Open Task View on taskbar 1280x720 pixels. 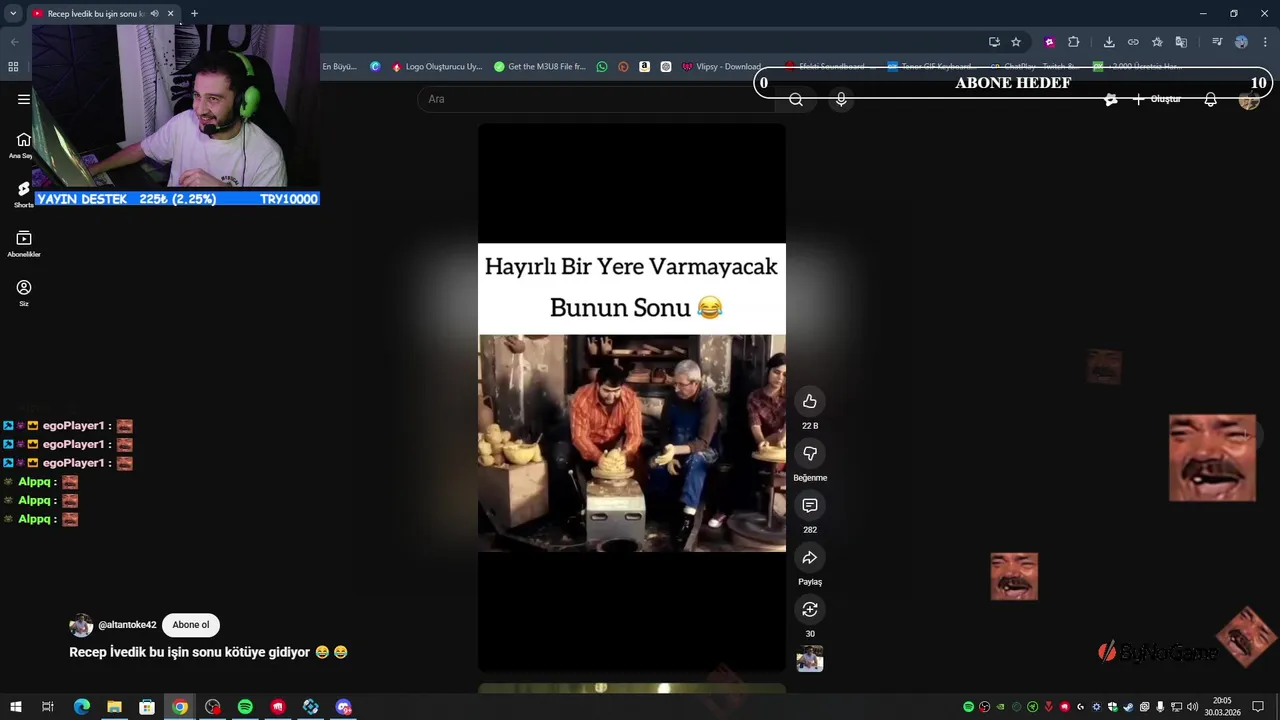(47, 707)
